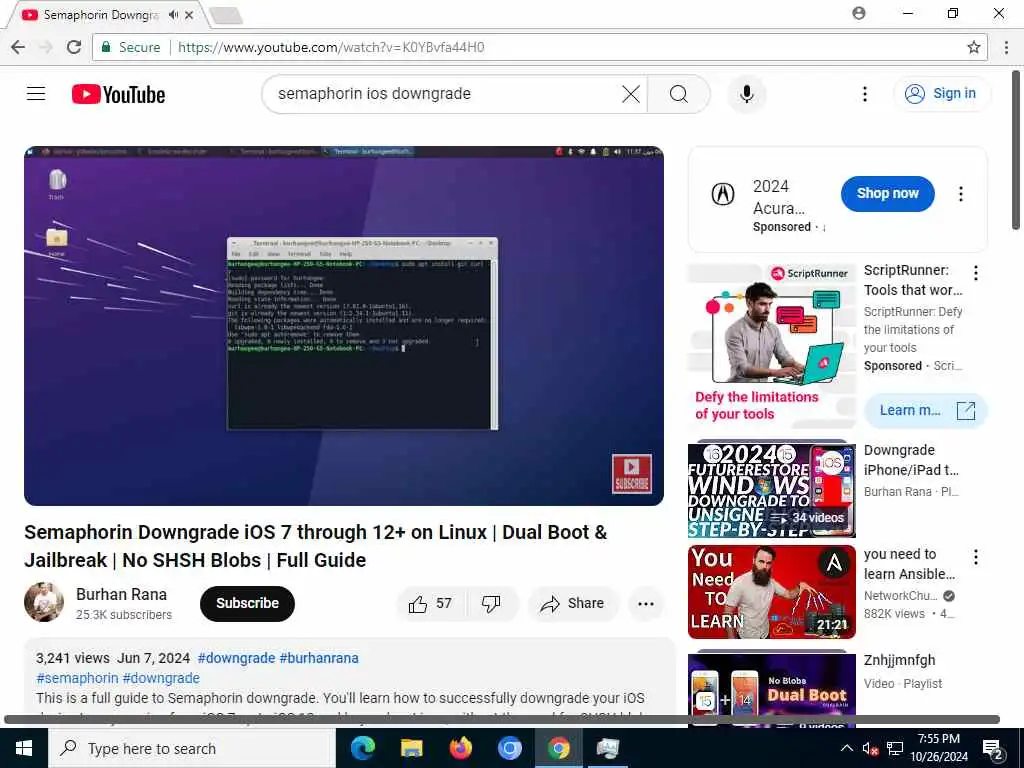1024x768 pixels.
Task: Bookmark this page with the star
Action: [x=974, y=47]
